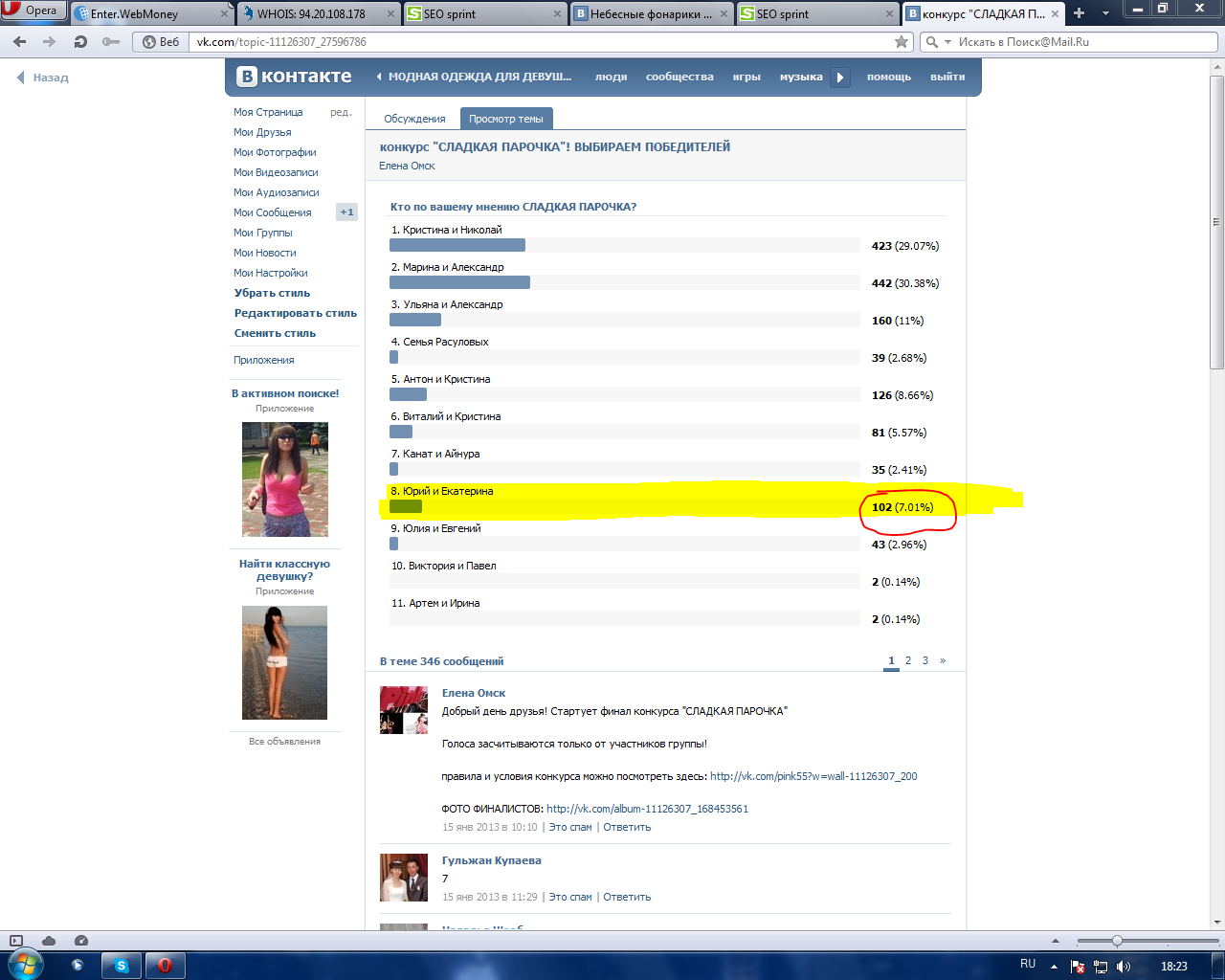Go to page 2 of topic messages
1225x980 pixels.
tap(908, 660)
